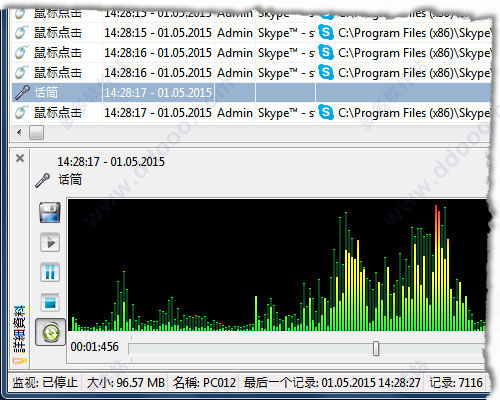Move the audio position slider handle
Viewport: 500px width, 400px height.
tap(376, 349)
